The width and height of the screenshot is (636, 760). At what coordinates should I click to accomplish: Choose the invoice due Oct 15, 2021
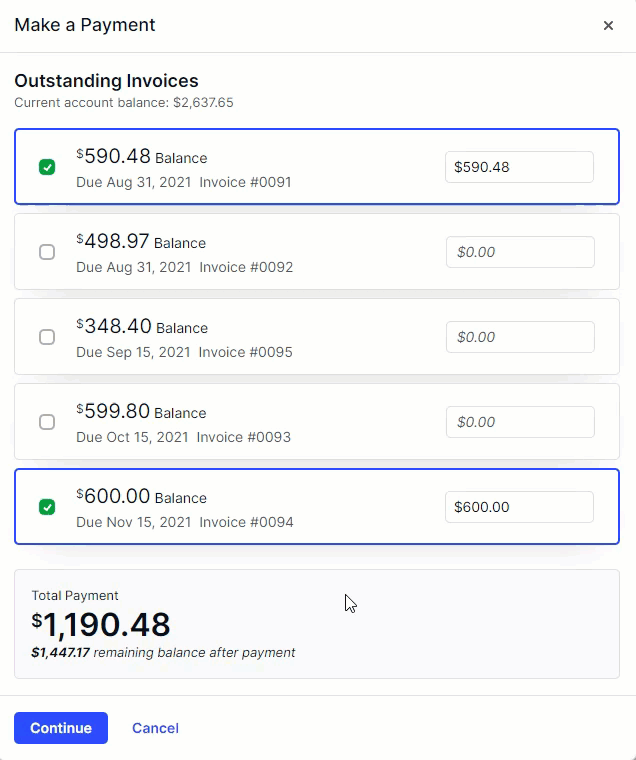[317, 421]
